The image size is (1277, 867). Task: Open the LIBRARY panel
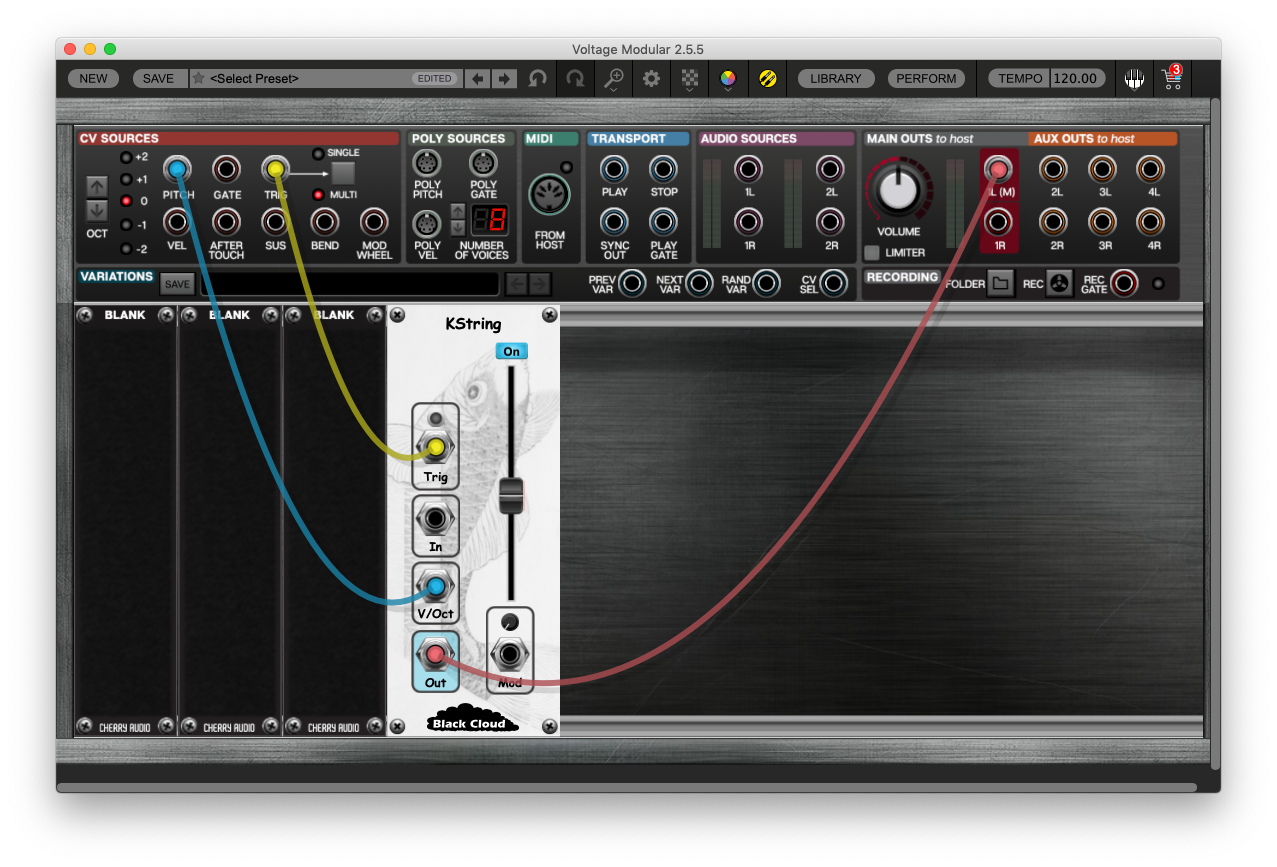836,78
